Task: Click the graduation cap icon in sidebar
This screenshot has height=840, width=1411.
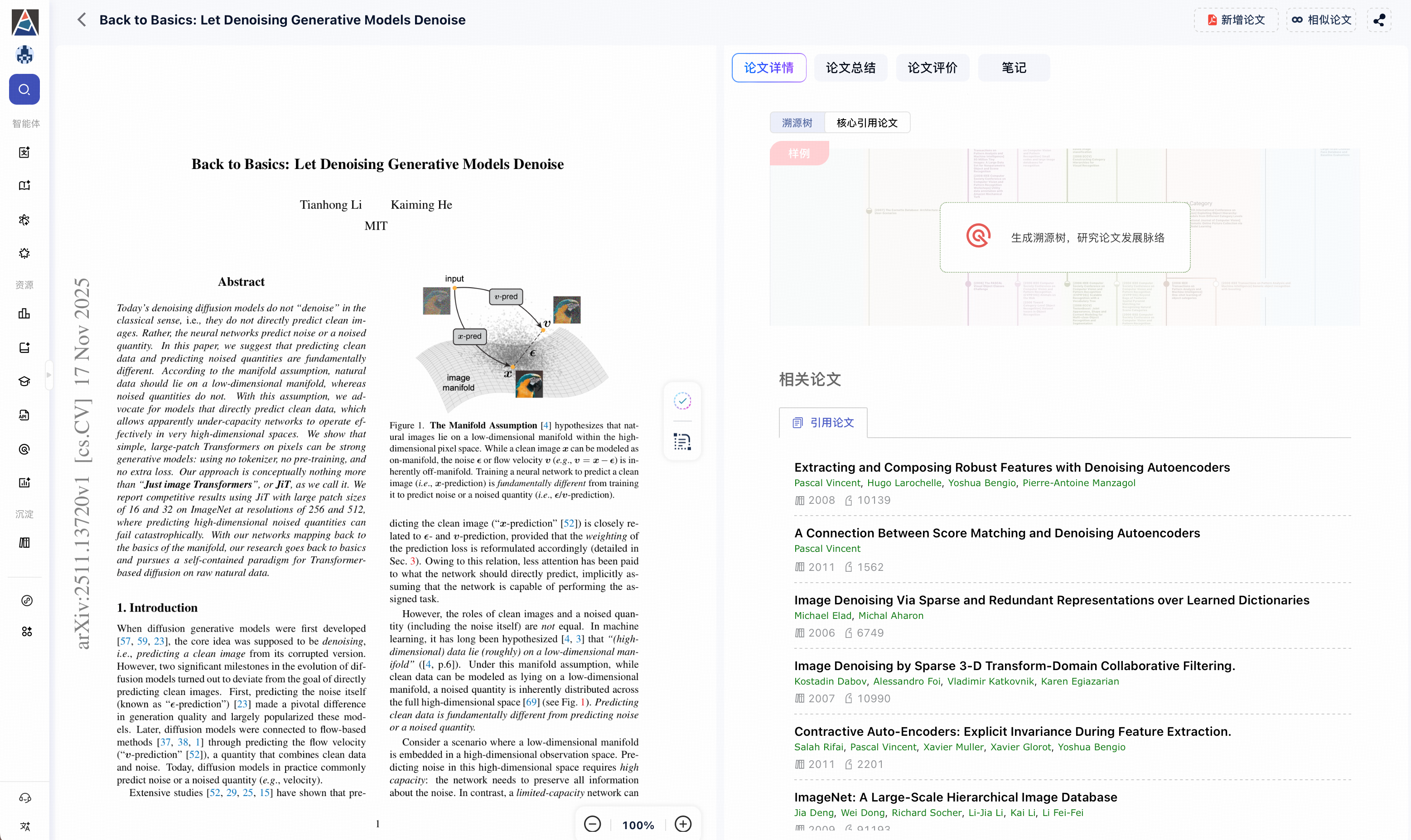Action: coord(24,381)
